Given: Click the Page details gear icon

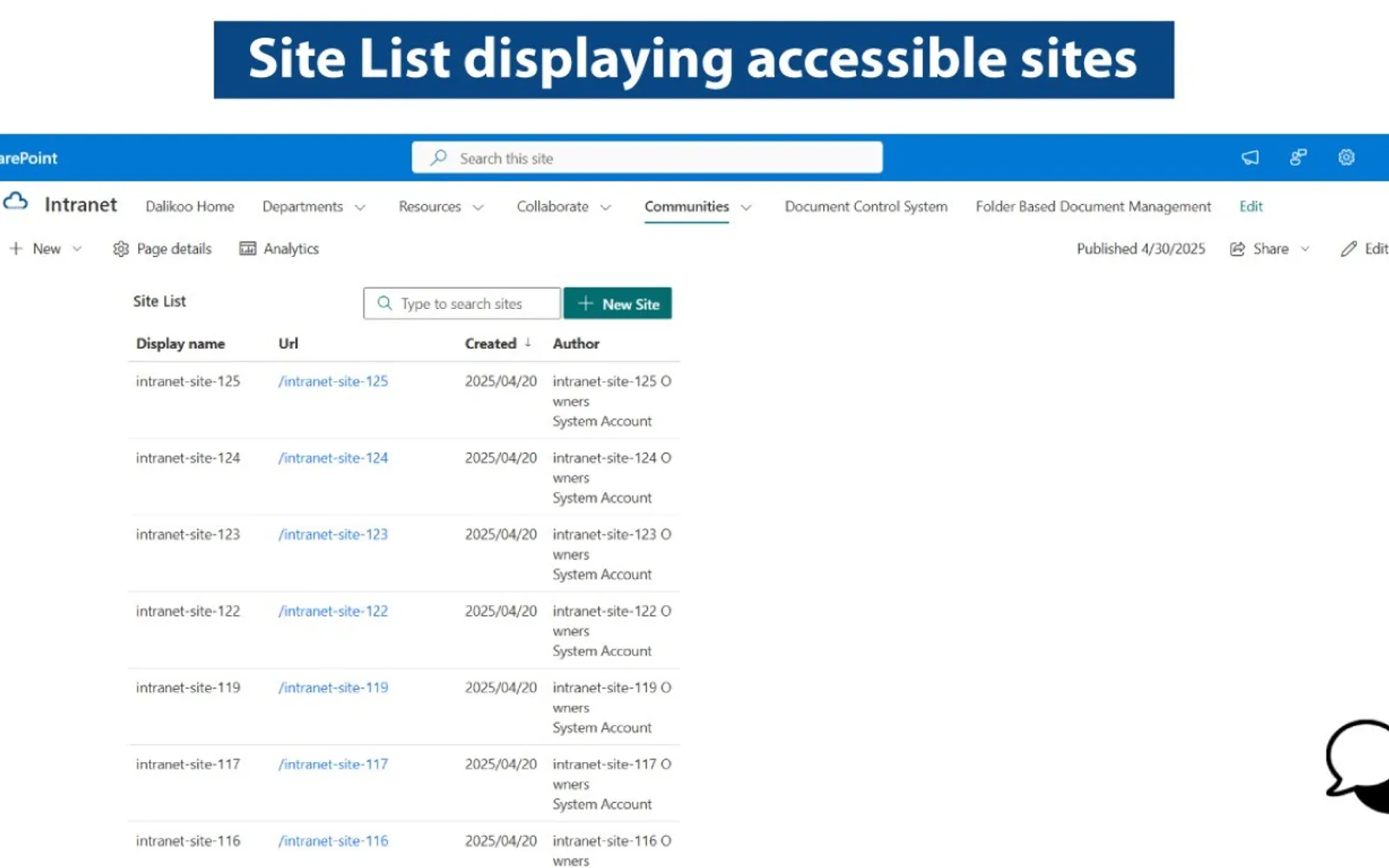Looking at the screenshot, I should [x=121, y=249].
